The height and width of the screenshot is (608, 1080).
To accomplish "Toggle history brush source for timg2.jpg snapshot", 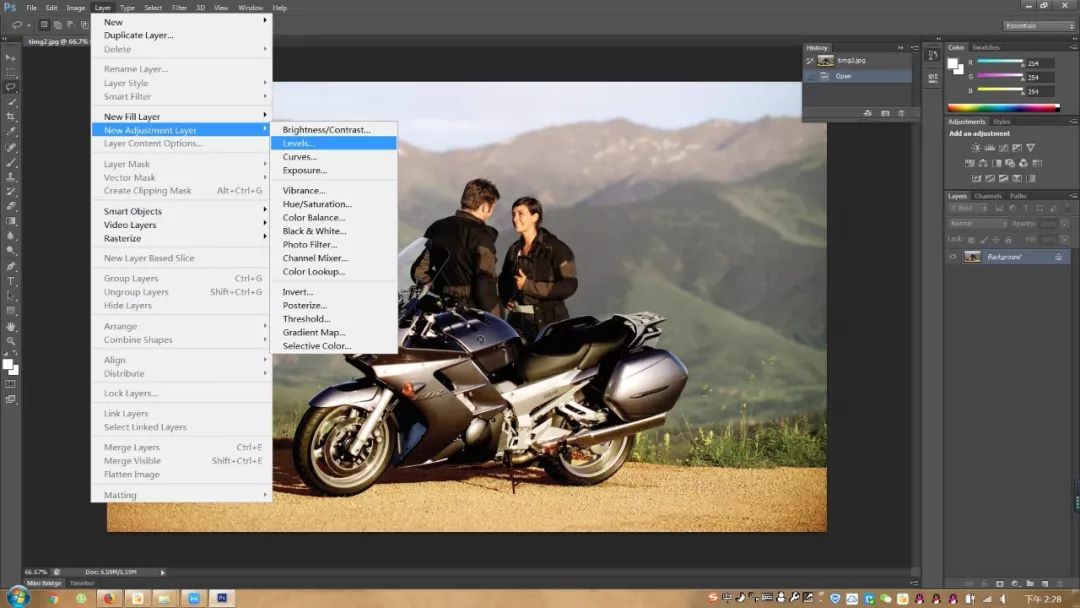I will [811, 61].
